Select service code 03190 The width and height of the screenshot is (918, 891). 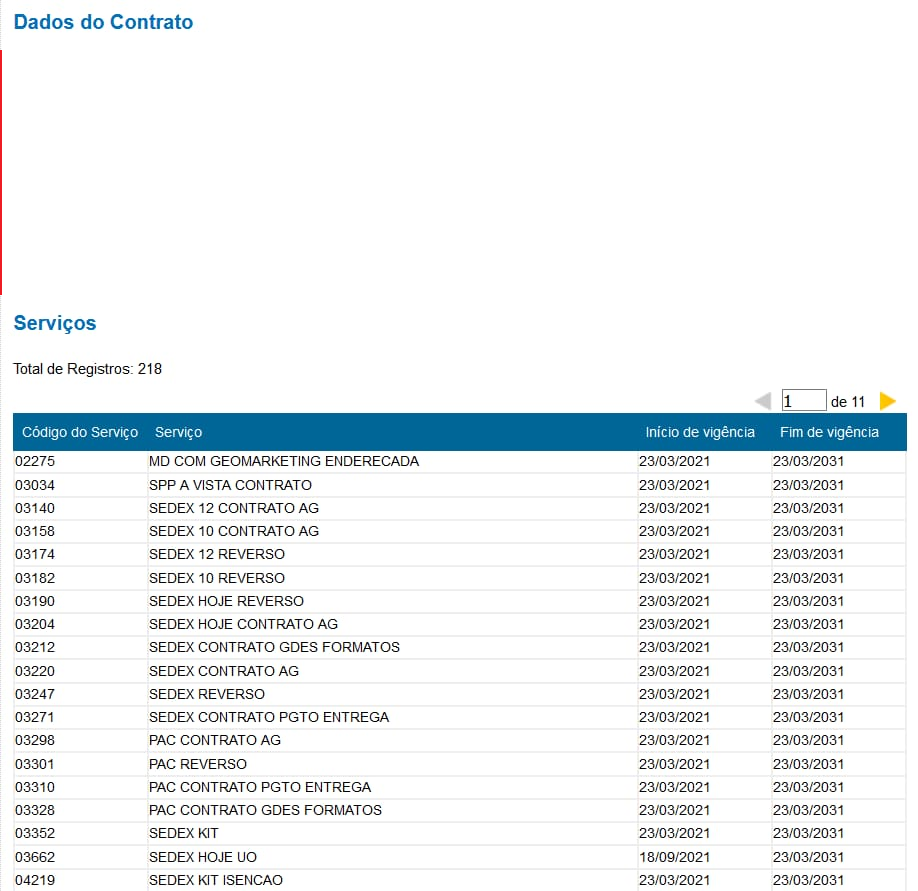coord(35,601)
